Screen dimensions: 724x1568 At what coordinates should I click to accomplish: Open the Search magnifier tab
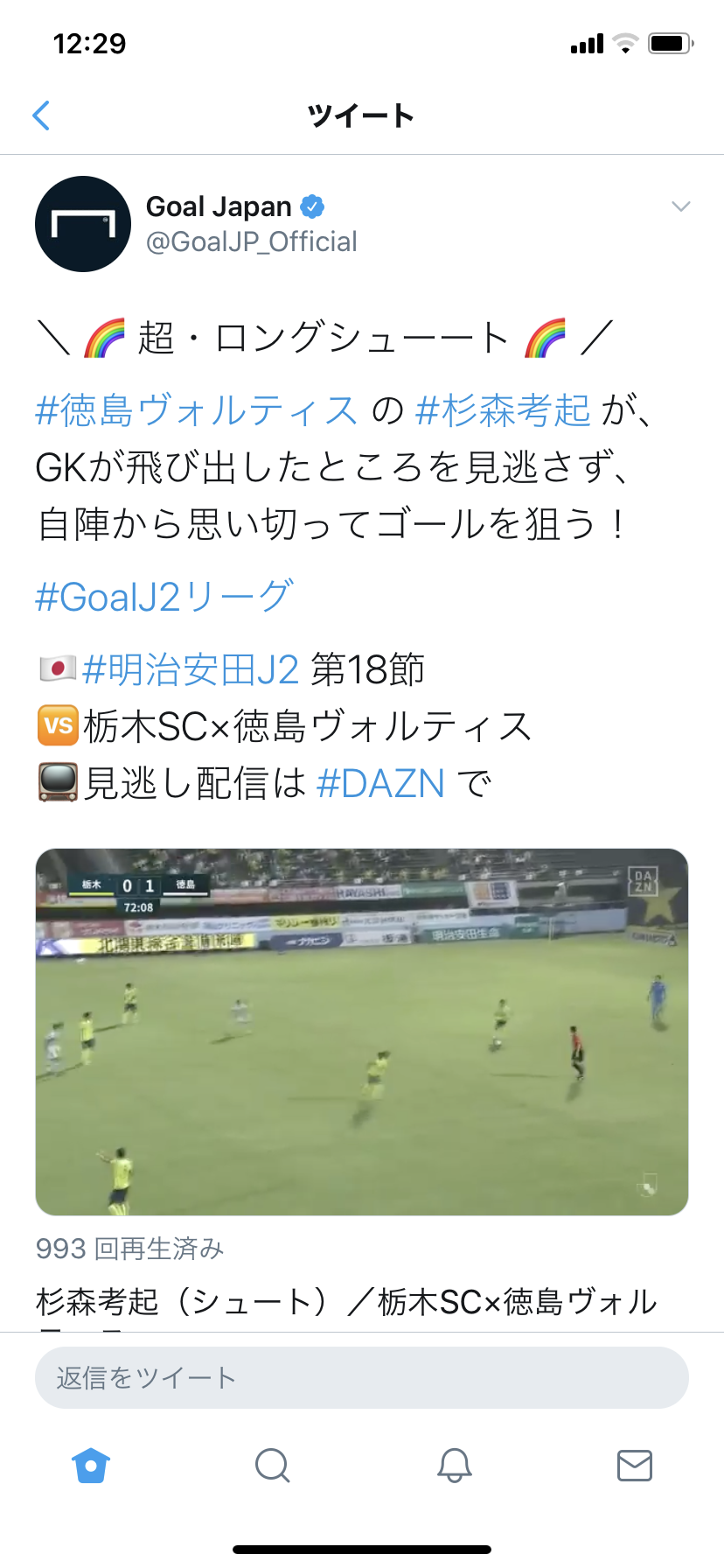[x=272, y=1465]
